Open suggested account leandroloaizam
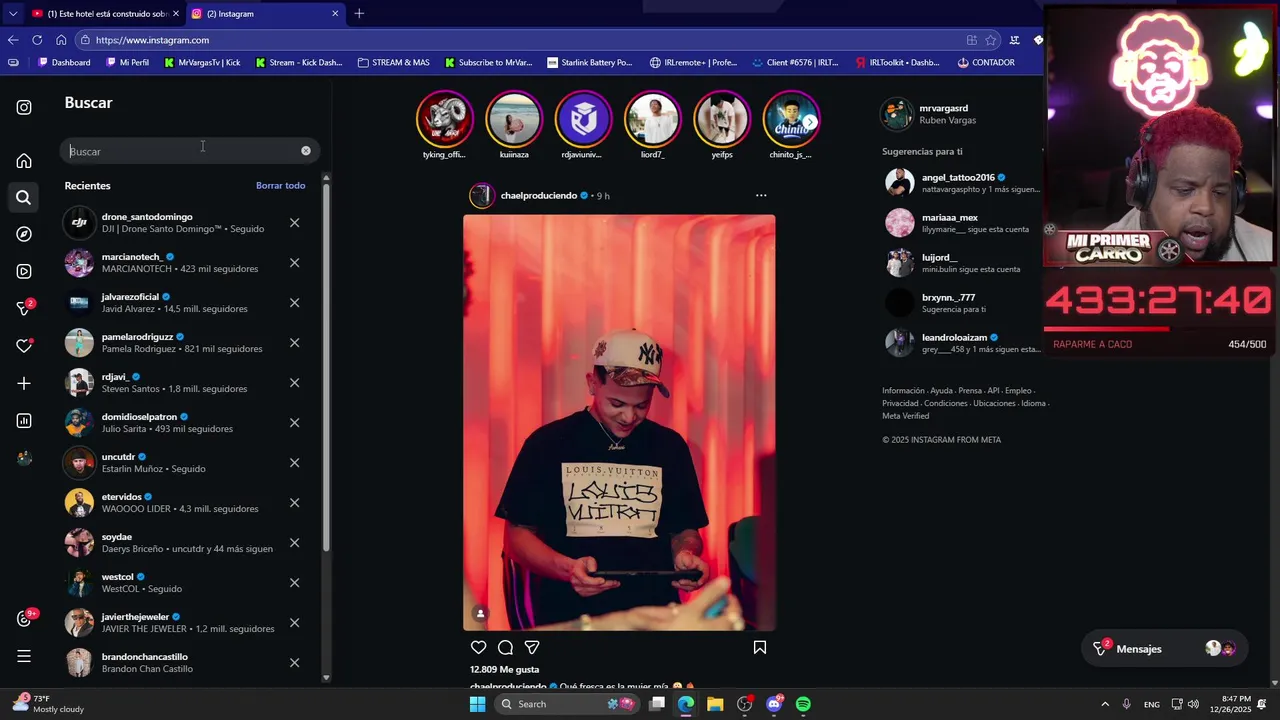 (954, 337)
